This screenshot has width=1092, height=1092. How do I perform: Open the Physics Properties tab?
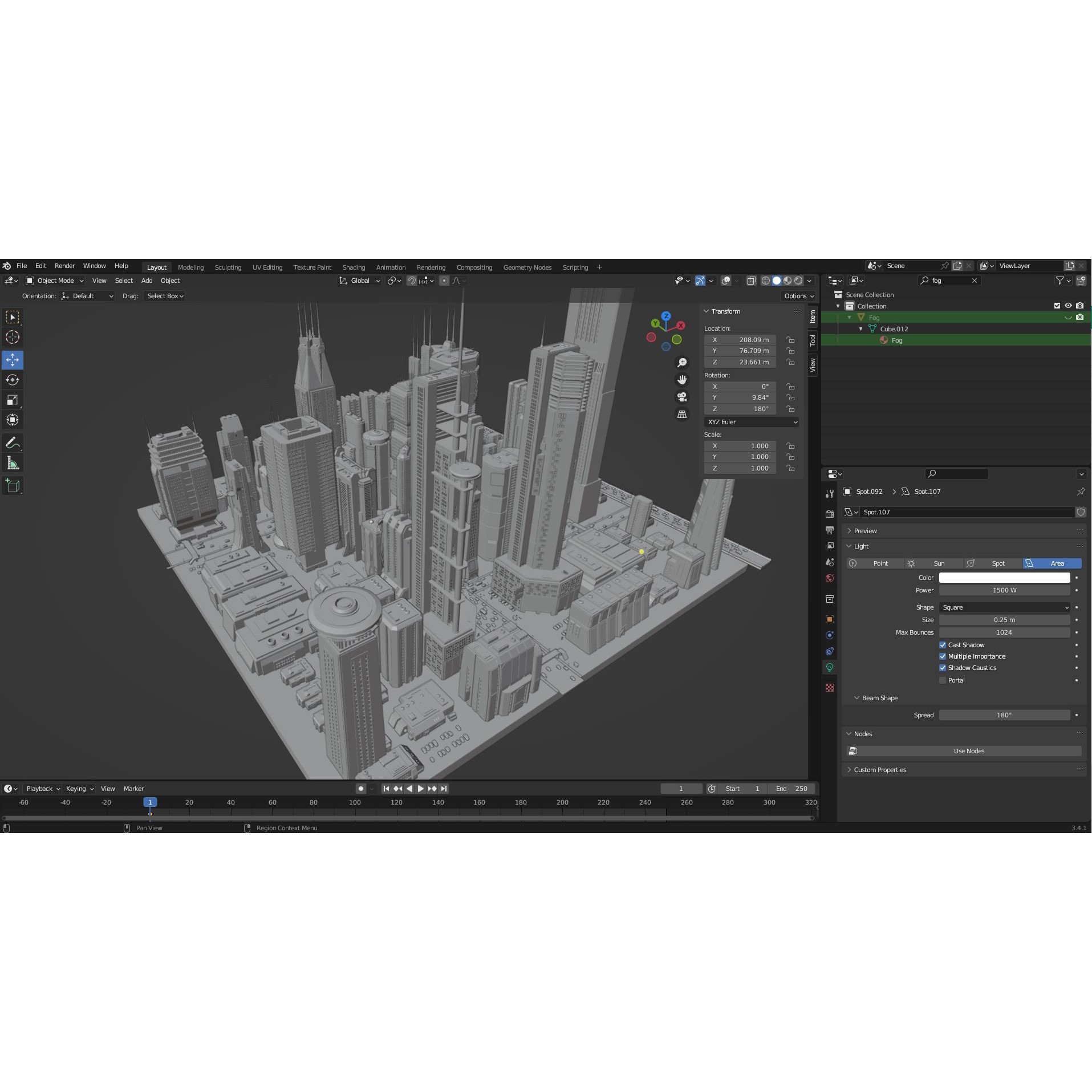click(830, 635)
